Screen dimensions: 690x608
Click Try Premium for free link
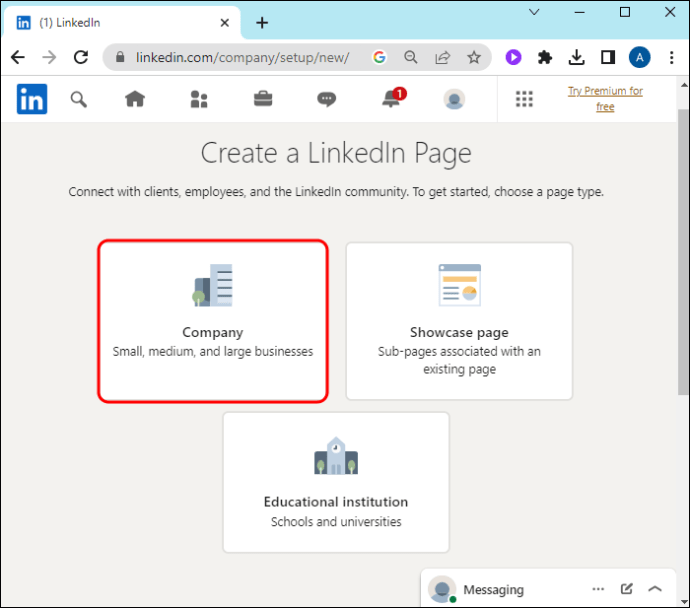click(x=605, y=99)
